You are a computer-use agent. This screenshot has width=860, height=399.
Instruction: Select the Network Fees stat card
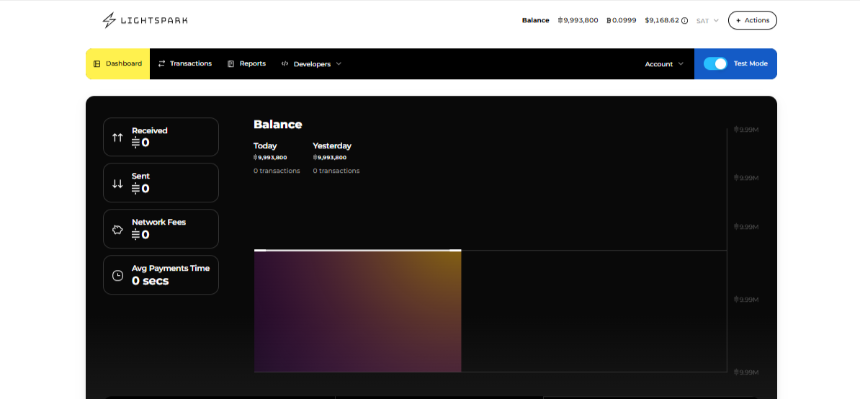tap(161, 229)
